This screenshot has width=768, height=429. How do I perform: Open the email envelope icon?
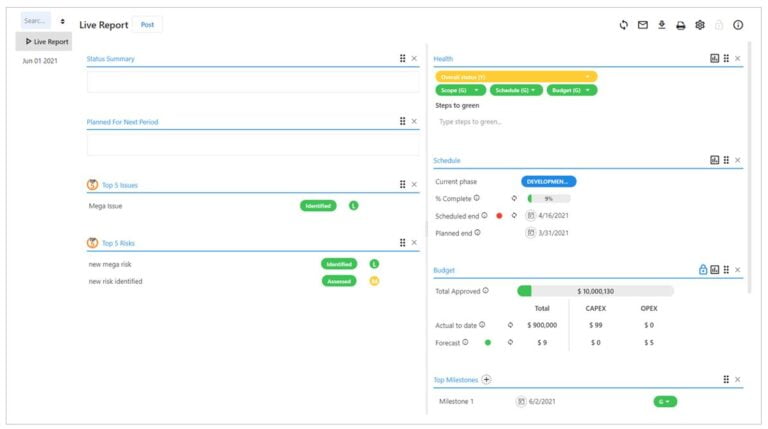(643, 25)
